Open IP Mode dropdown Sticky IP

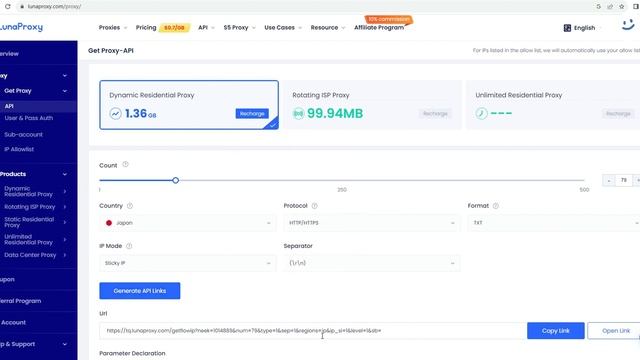pyautogui.click(x=187, y=263)
